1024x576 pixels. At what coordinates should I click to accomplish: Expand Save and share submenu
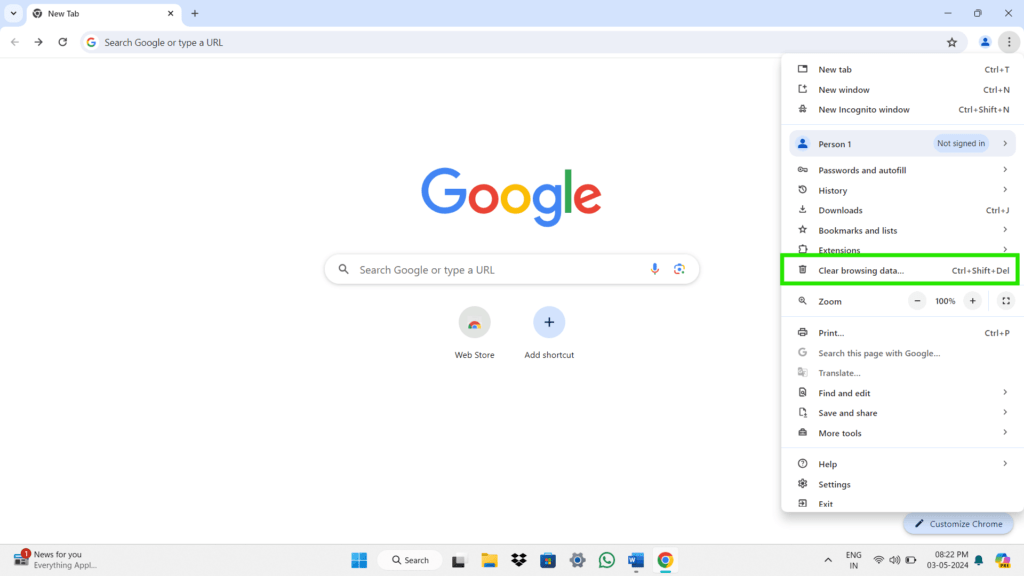[903, 413]
